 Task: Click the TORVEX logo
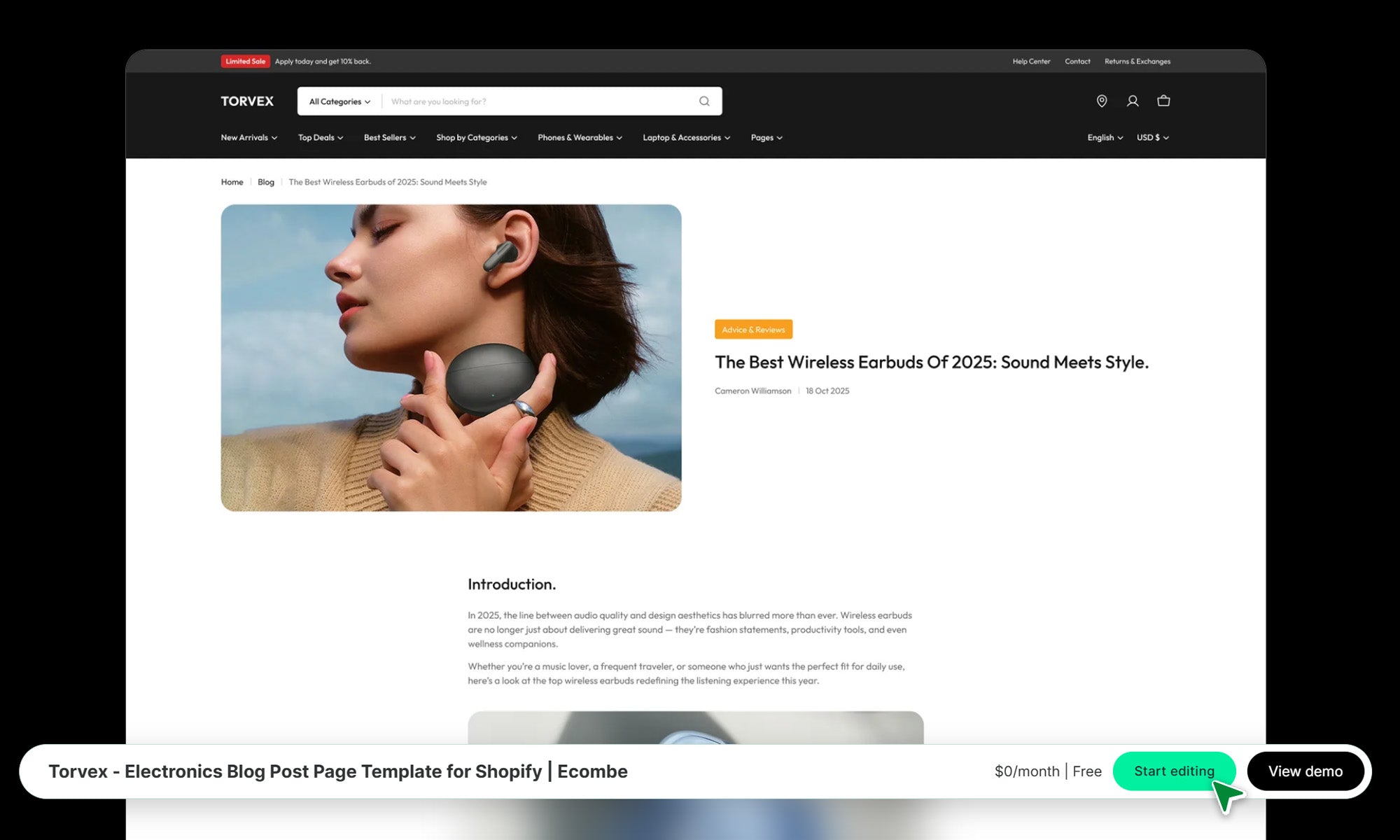[x=247, y=101]
